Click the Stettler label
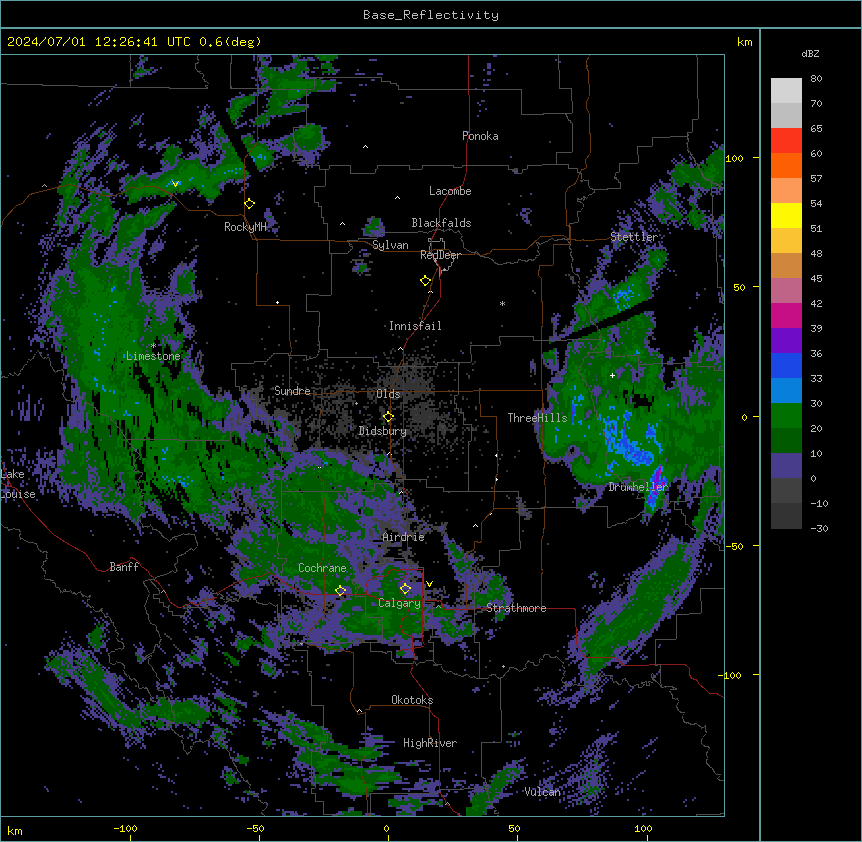Screen dimensions: 862x842 [x=634, y=237]
